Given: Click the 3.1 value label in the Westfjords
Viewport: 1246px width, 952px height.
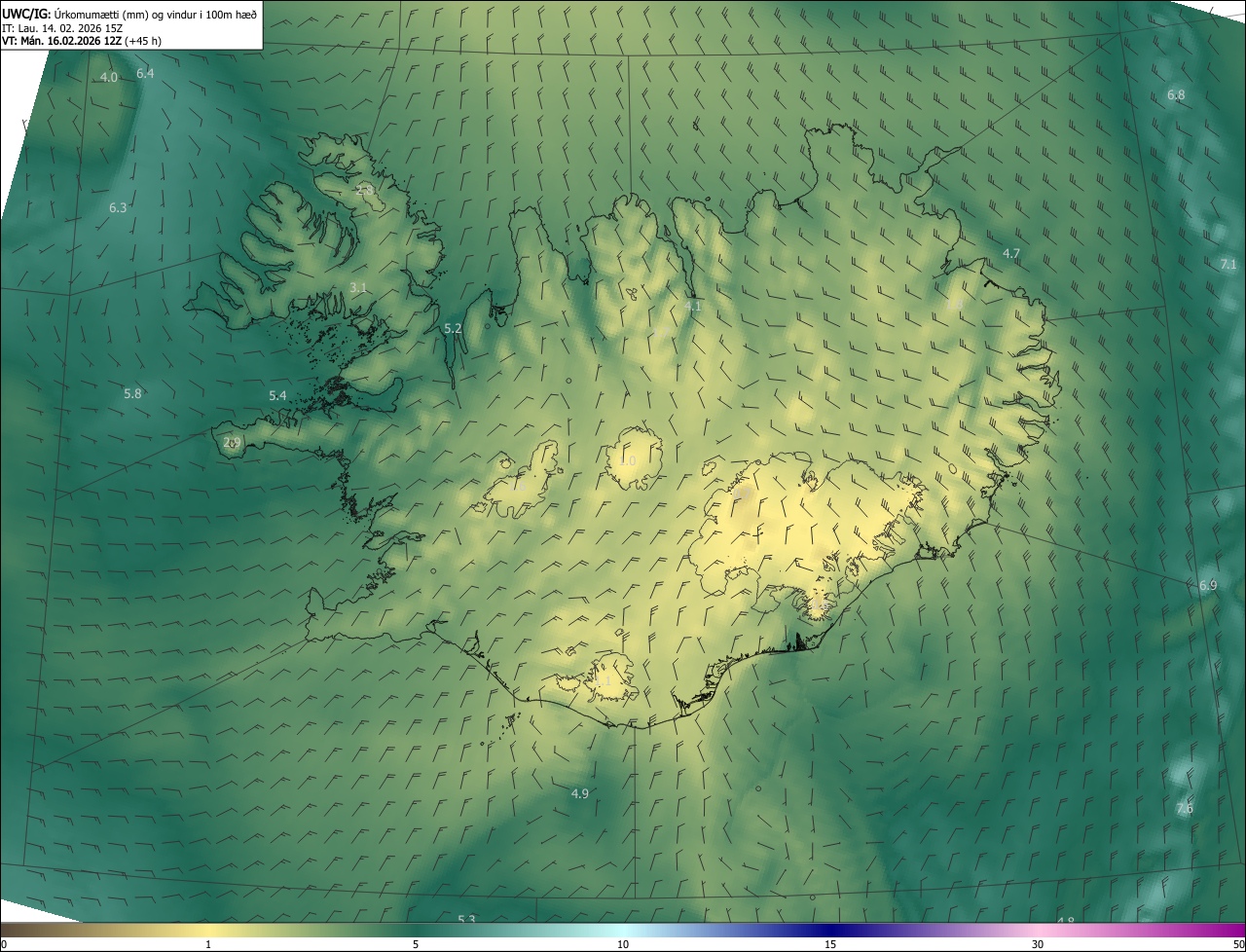Looking at the screenshot, I should 358,287.
